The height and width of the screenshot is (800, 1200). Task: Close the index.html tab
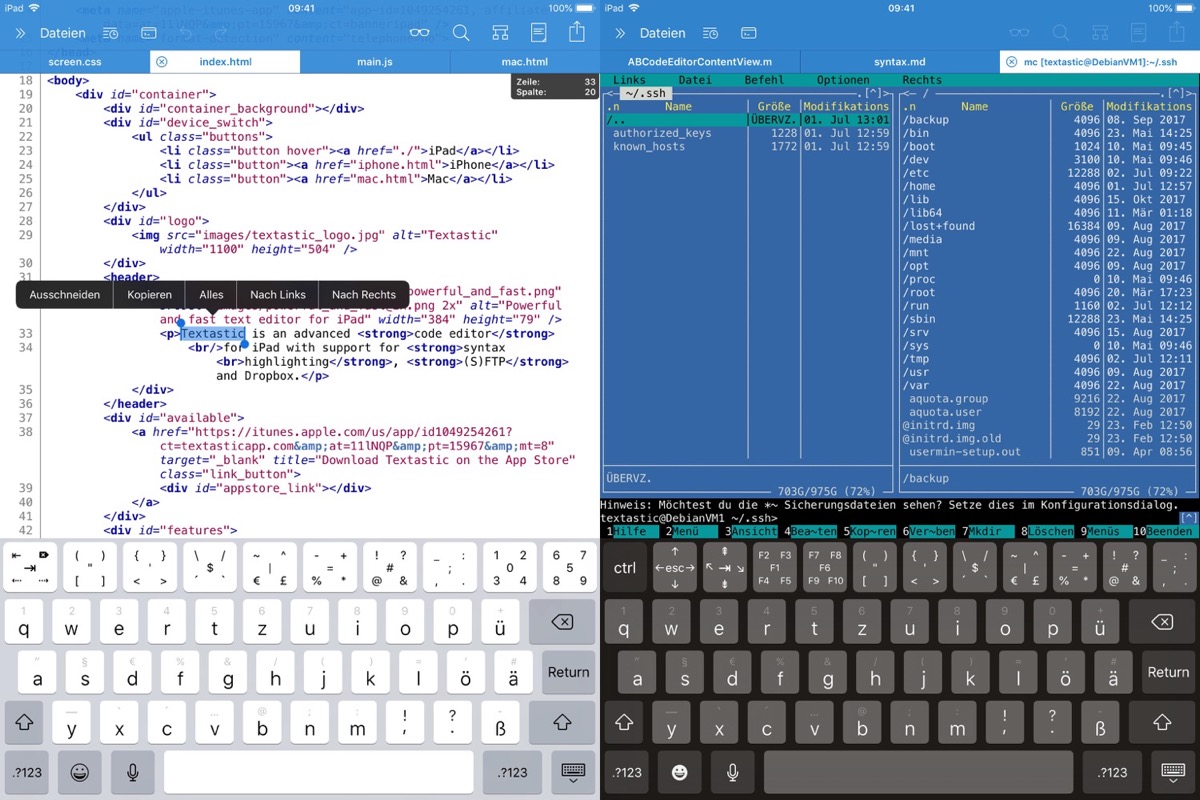(x=162, y=62)
